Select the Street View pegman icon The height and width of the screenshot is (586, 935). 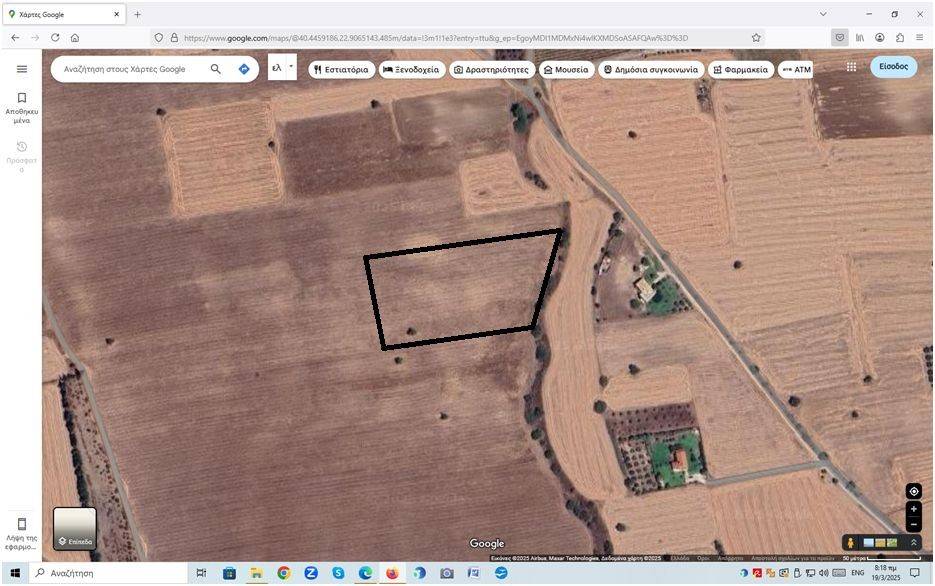point(850,543)
